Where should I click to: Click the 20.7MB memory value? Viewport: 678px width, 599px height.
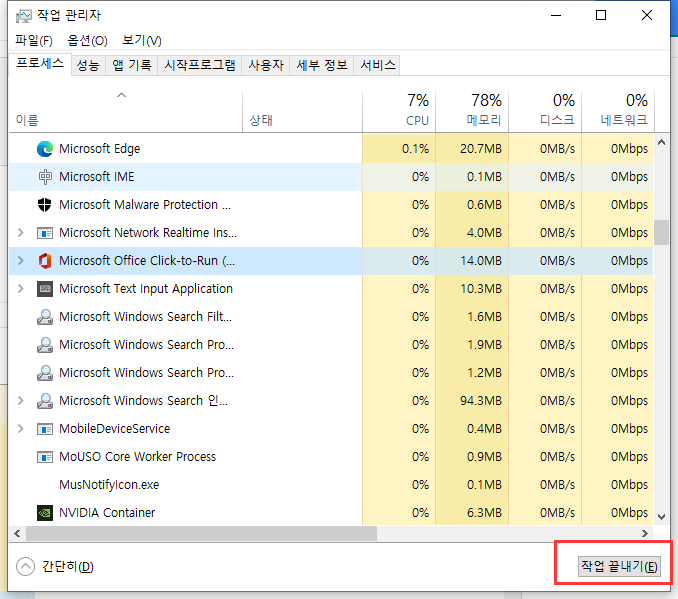click(x=481, y=149)
